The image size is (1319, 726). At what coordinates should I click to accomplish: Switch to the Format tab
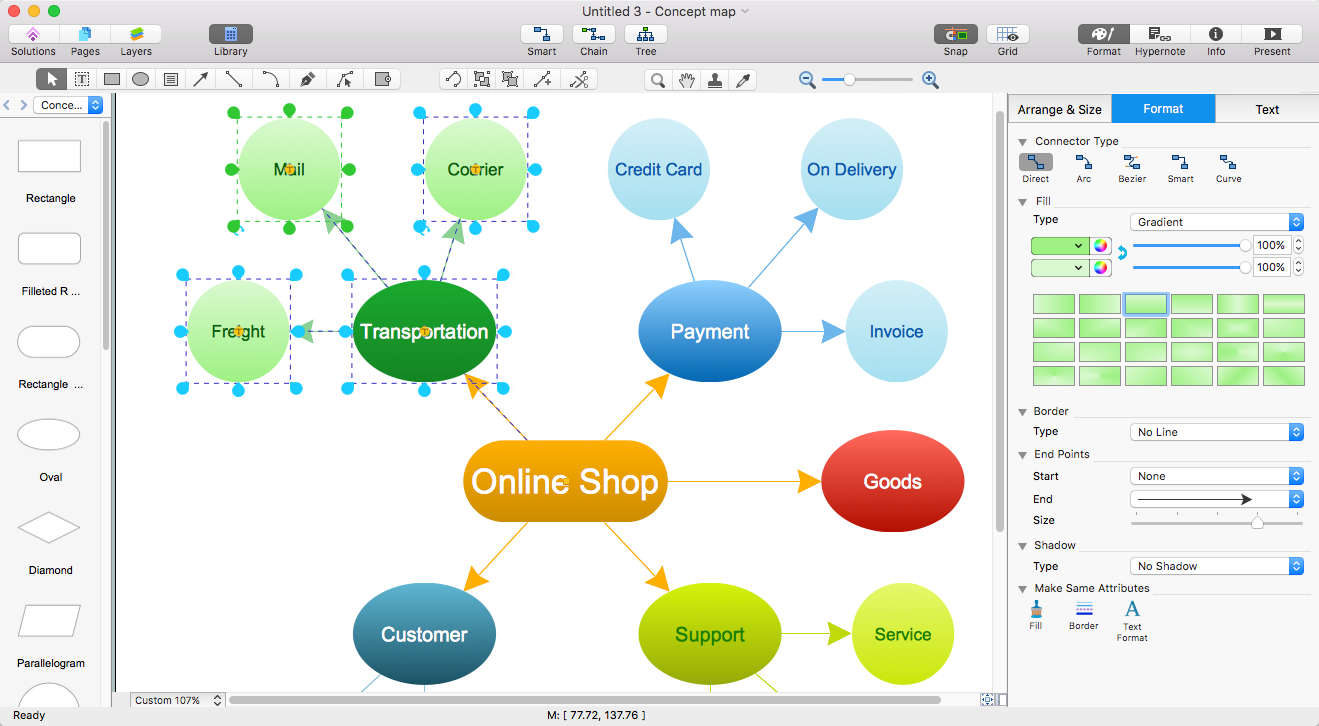point(1163,109)
